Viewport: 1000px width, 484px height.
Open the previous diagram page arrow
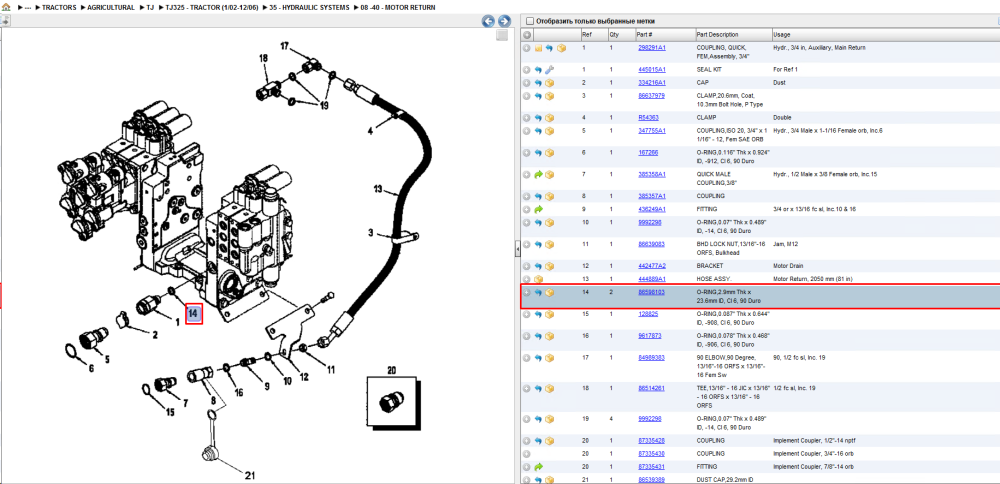coord(489,21)
